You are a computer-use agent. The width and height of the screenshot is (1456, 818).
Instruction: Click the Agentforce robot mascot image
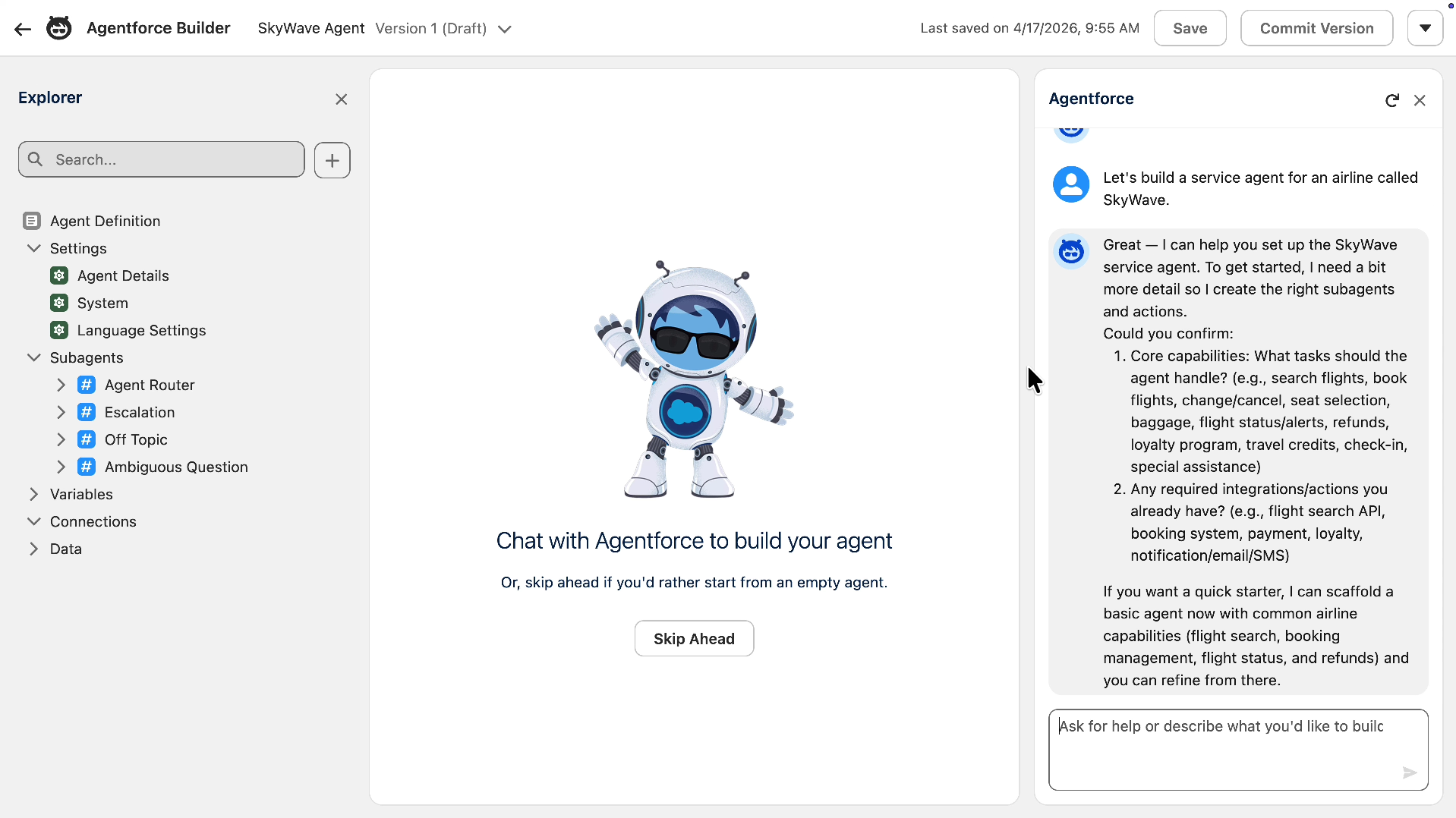694,379
